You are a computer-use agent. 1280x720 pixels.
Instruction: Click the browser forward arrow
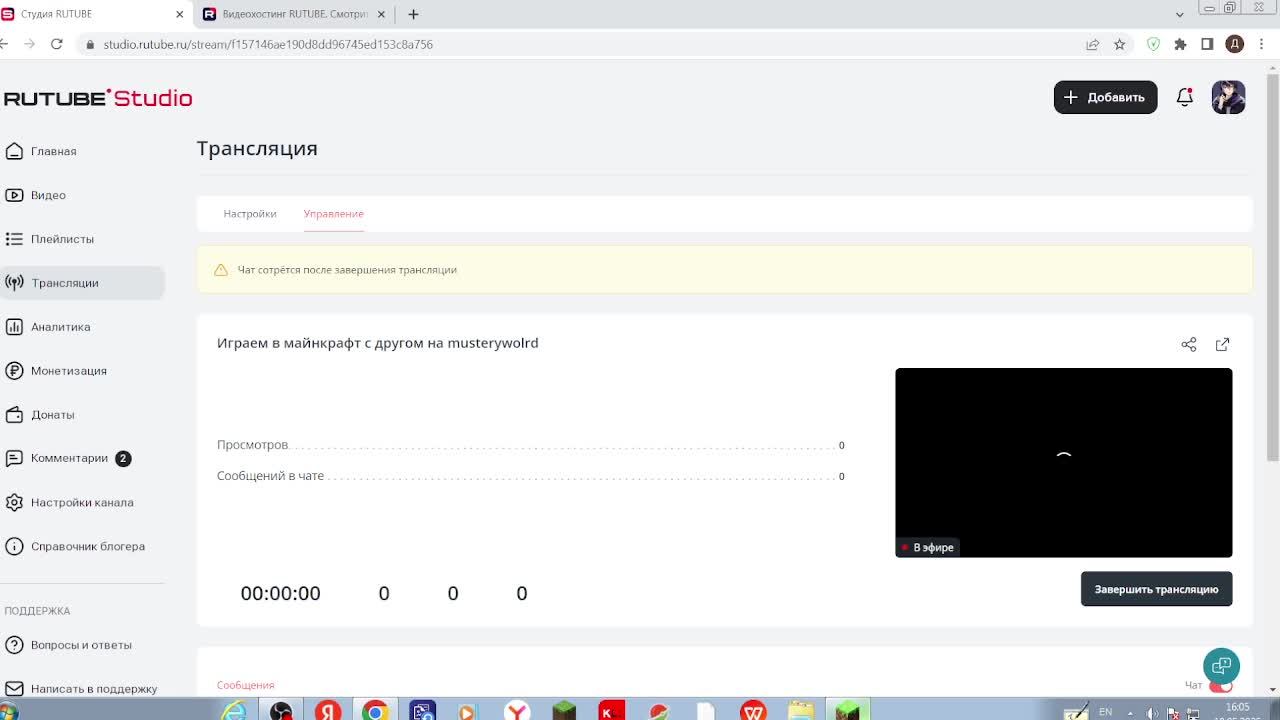[x=29, y=44]
